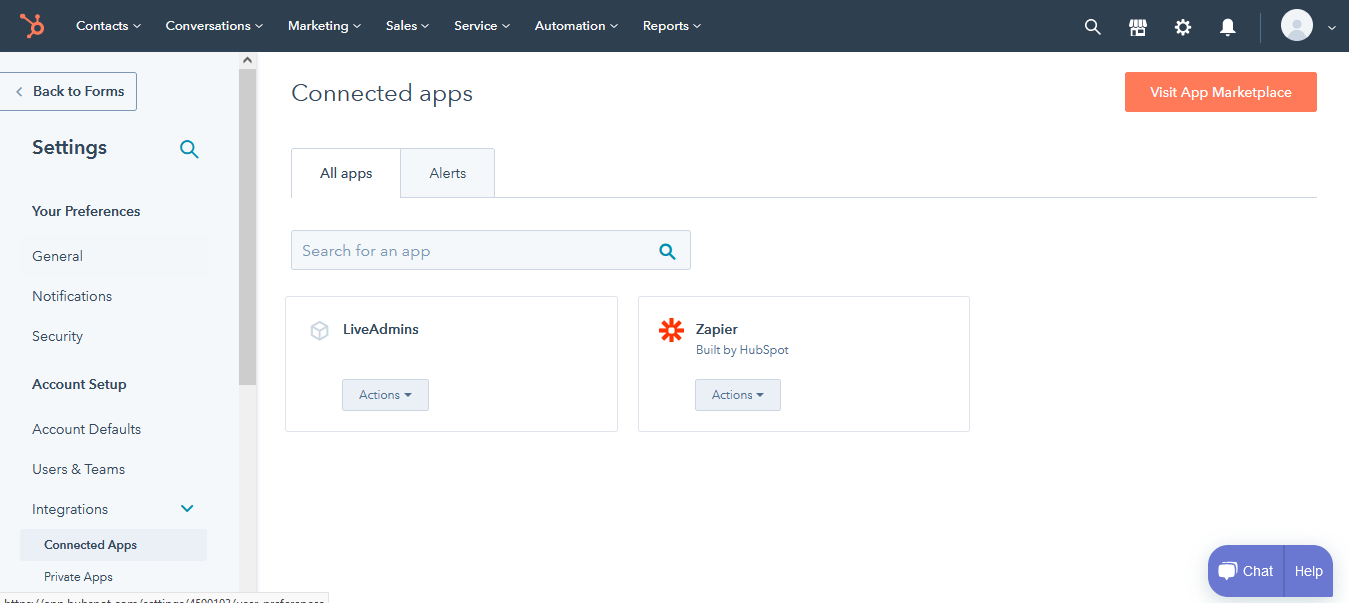This screenshot has width=1349, height=603.
Task: Click the Zapier app name
Action: click(717, 329)
